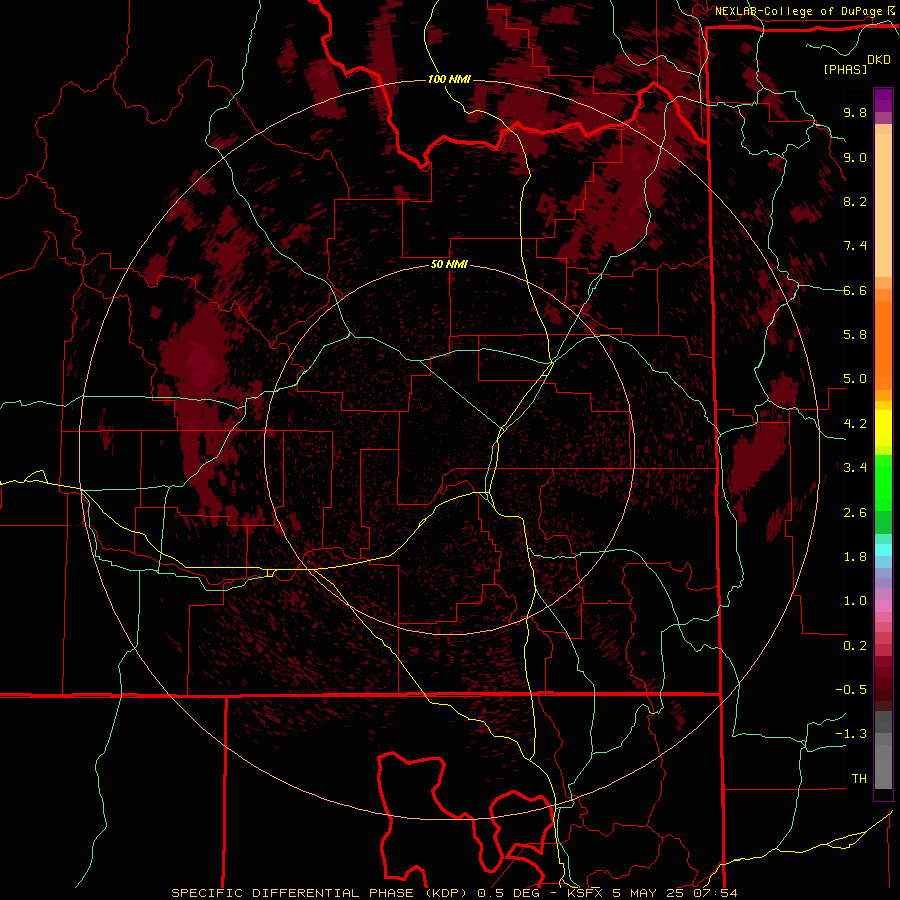The image size is (900, 900).
Task: Click the 0.2 scale value
Action: click(x=855, y=646)
